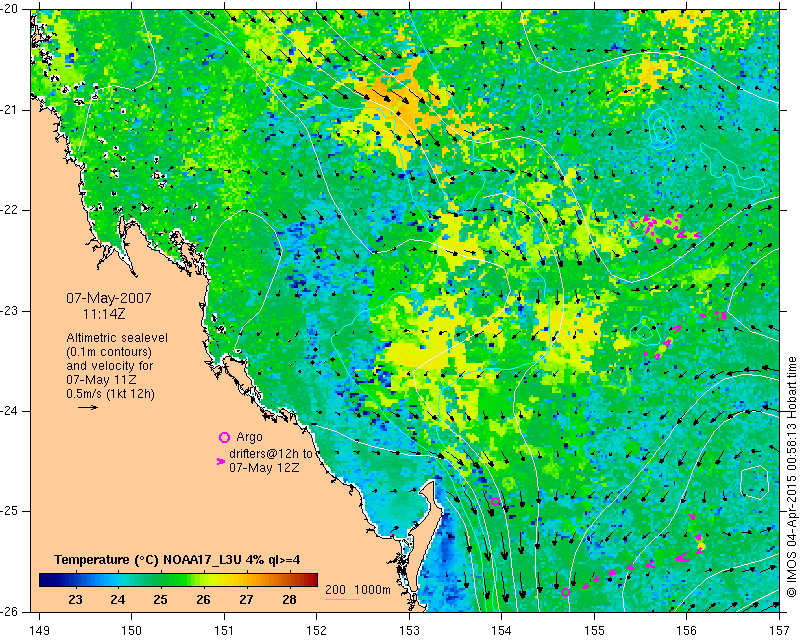Viewport: 800px width, 640px height.
Task: Click the 'Temperature (°C) NOAA17_L3U 4% ql>=4' title
Action: 177,560
